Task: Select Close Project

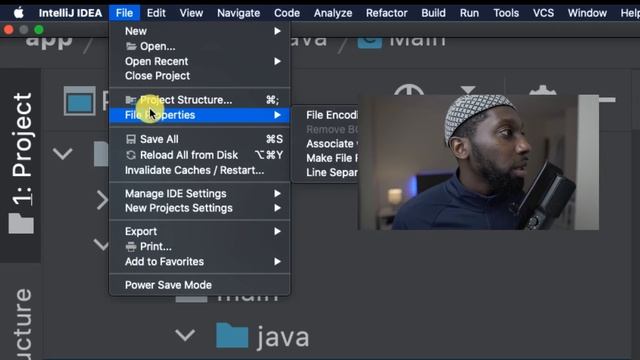Action: [200, 76]
